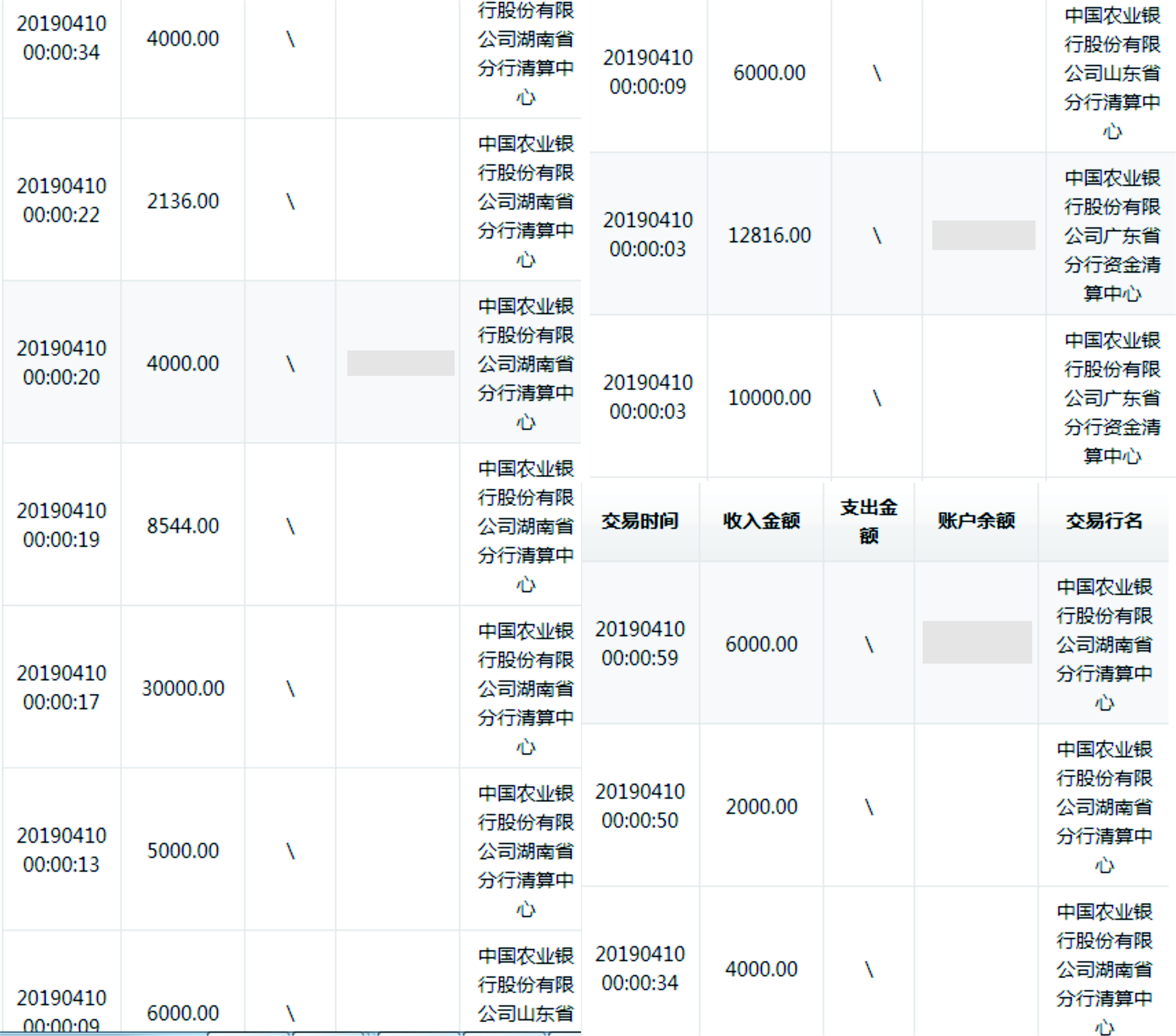The height and width of the screenshot is (1036, 1176).
Task: Click the 广东省 bank name in the 10000.00 row
Action: (1112, 398)
